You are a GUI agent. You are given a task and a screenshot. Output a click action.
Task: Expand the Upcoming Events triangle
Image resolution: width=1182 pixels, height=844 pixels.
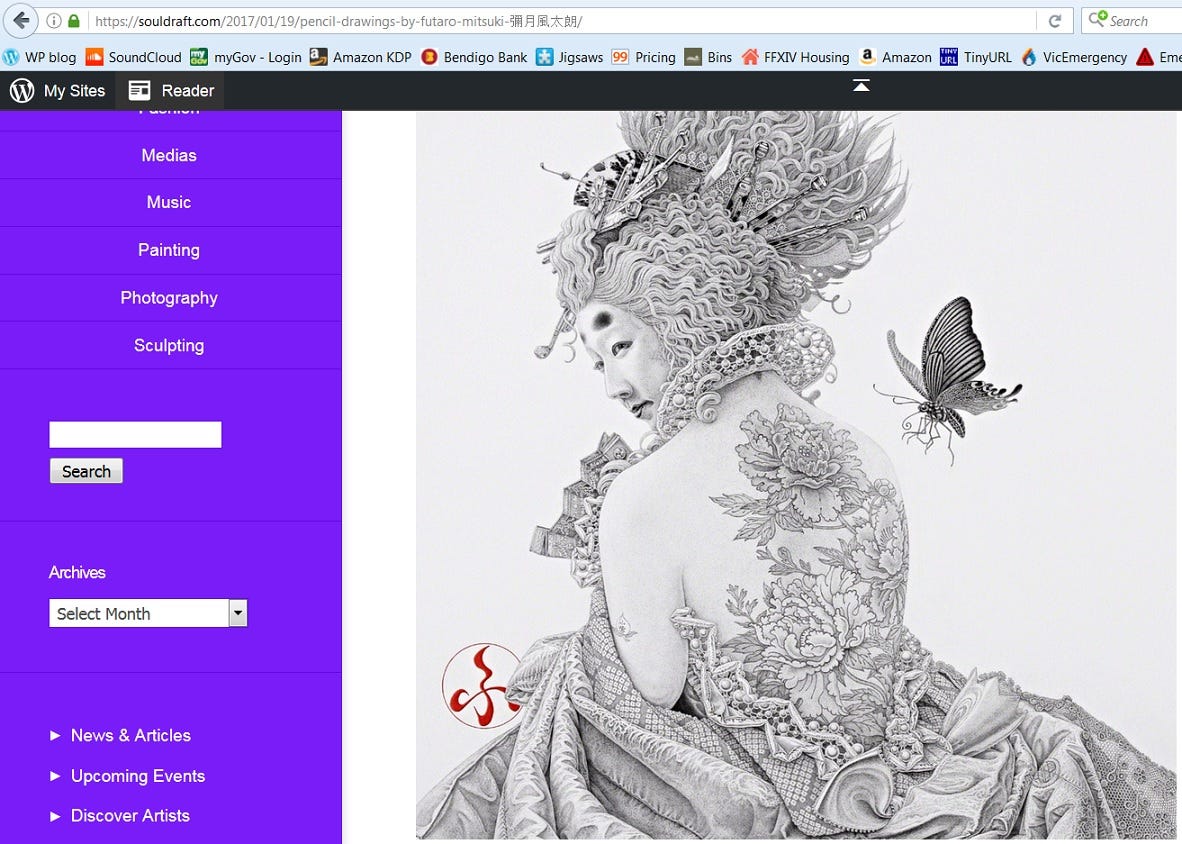pos(55,775)
